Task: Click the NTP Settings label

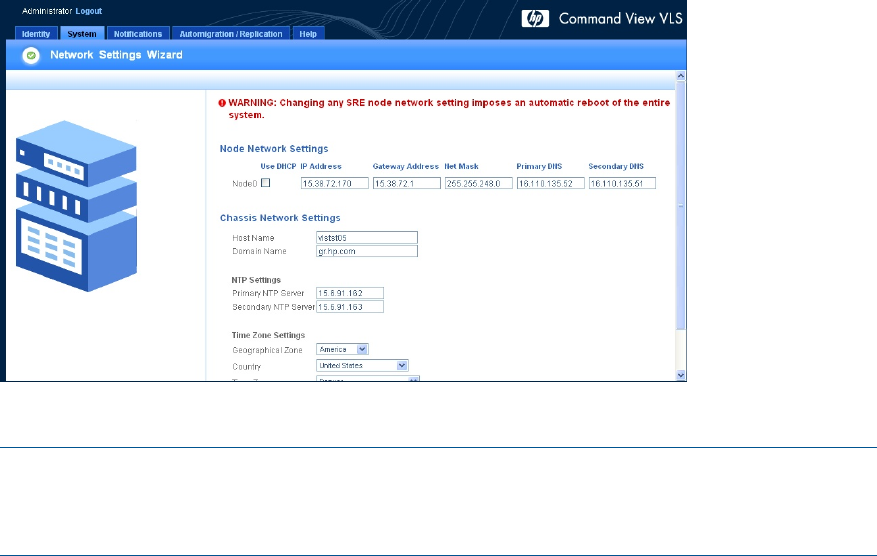Action: [256, 280]
